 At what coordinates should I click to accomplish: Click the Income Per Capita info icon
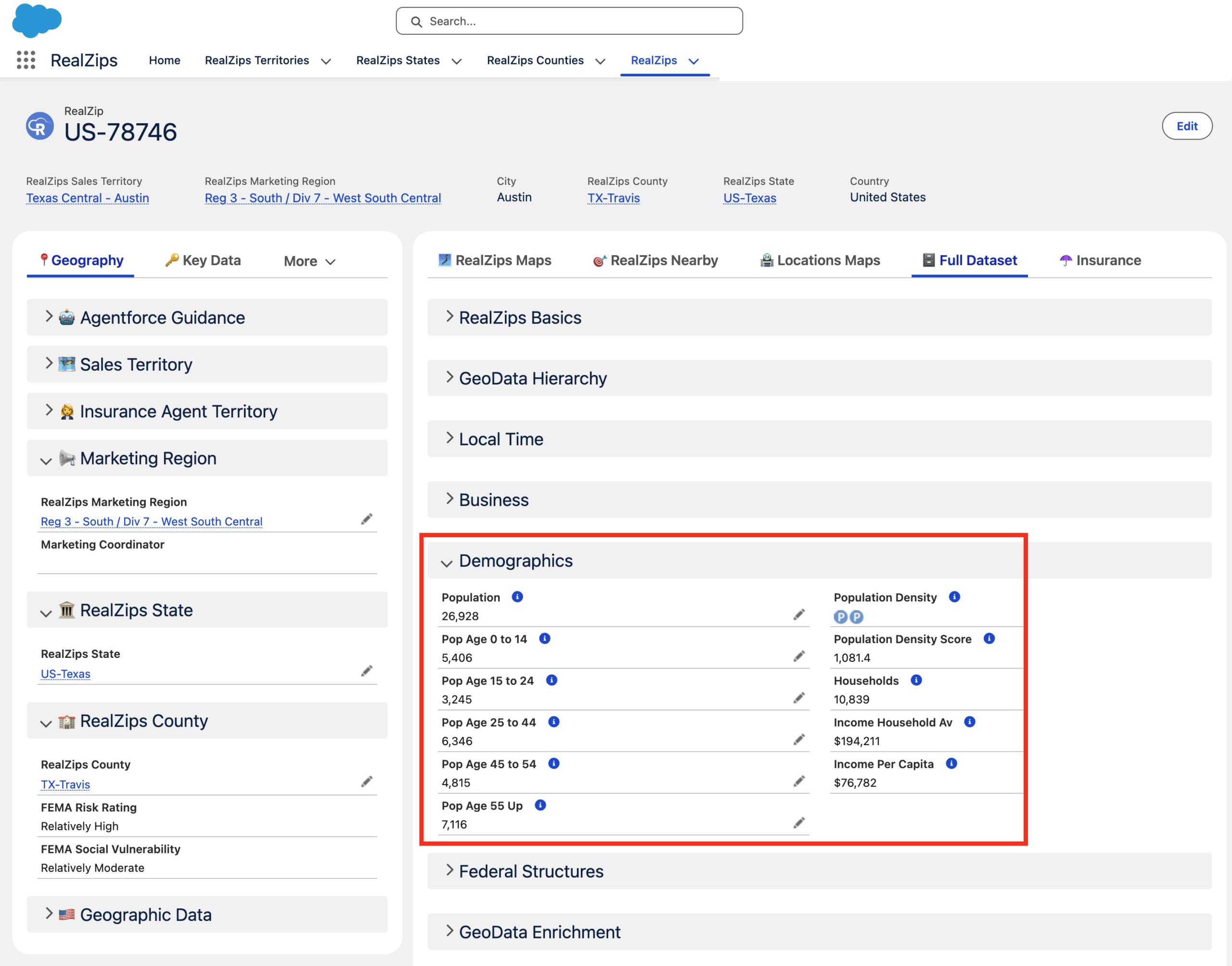tap(951, 763)
